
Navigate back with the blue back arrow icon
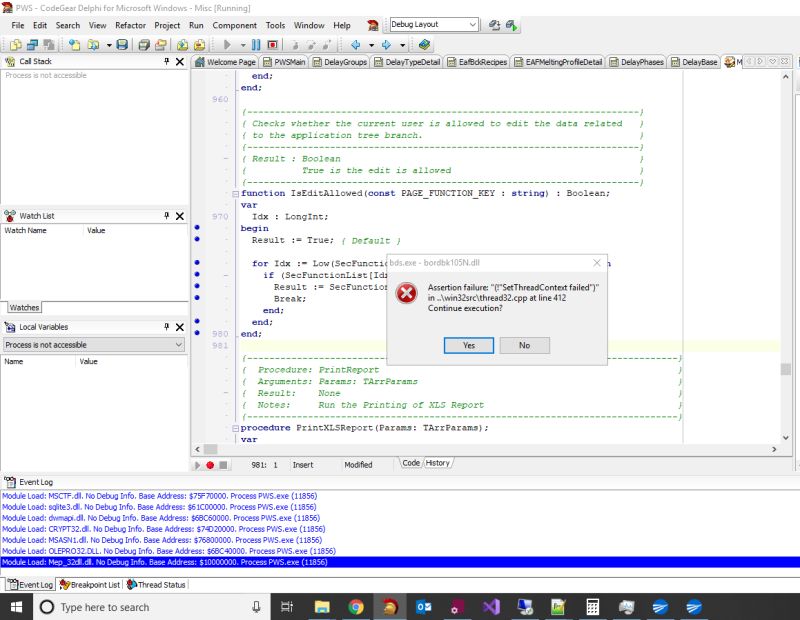[x=356, y=45]
